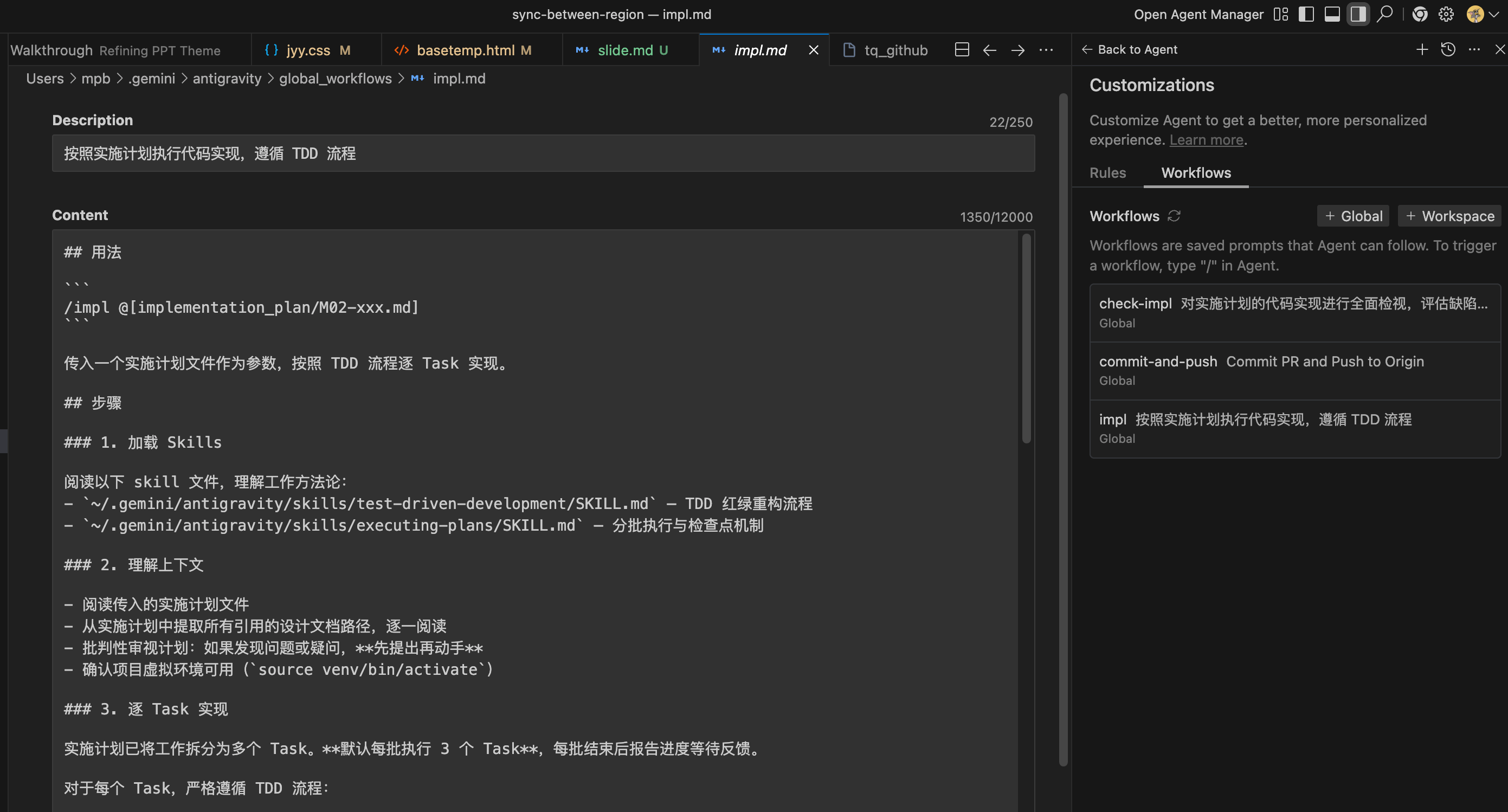This screenshot has height=812, width=1508.
Task: Click the content editor scrollbar thumb
Action: coord(1026,339)
